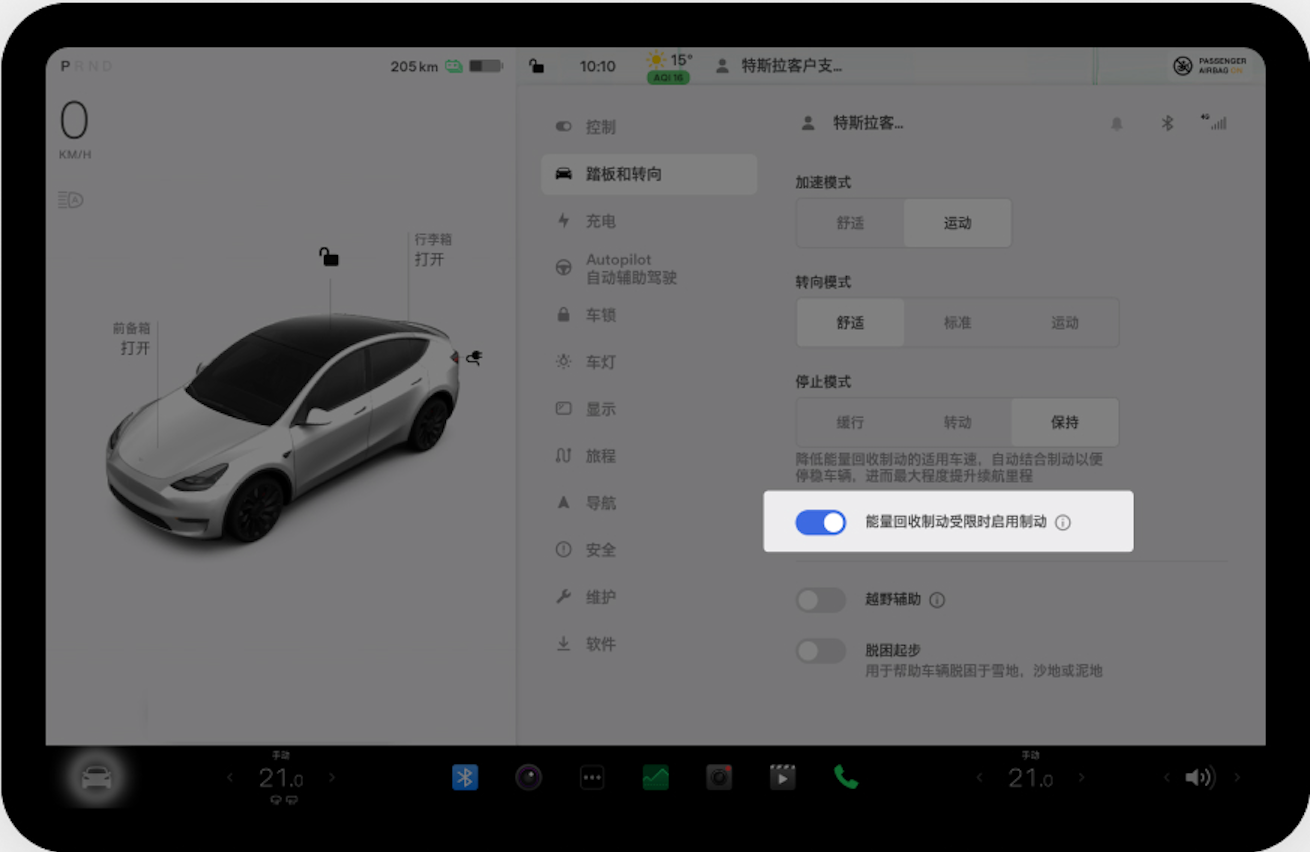Tap the volume control bottom-right
Screen dimensions: 1310x852
point(1199,777)
